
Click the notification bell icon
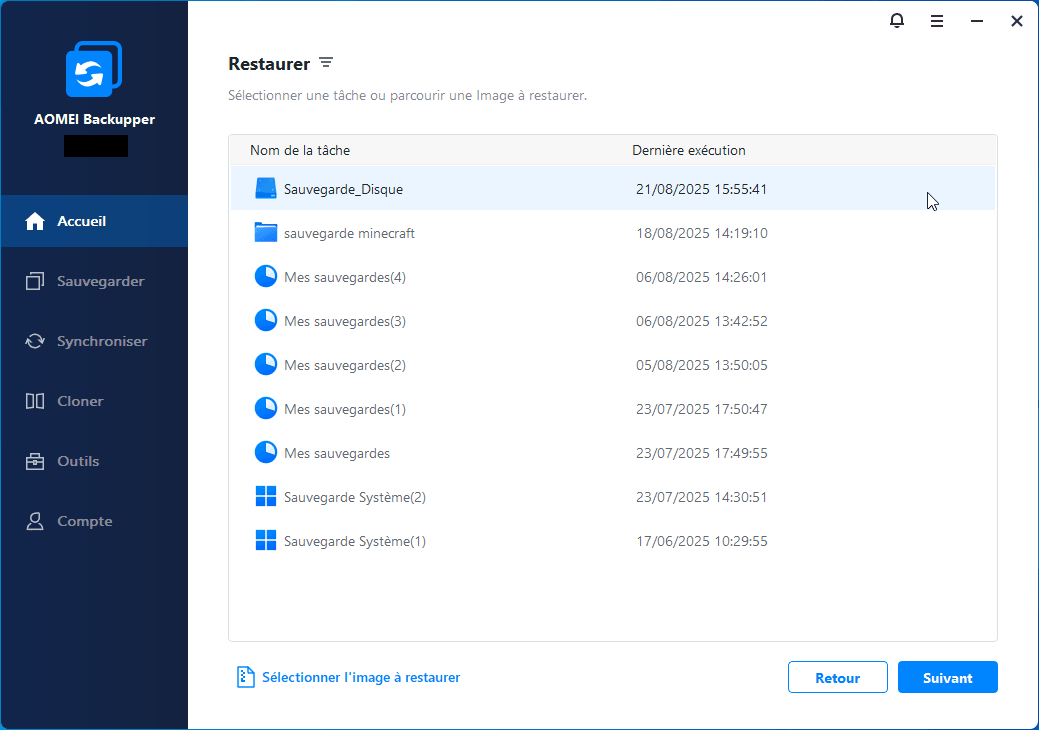[x=896, y=21]
